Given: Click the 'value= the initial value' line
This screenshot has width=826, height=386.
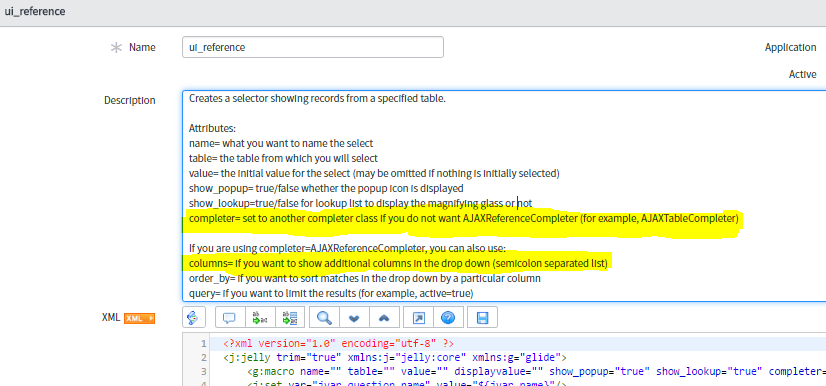Looking at the screenshot, I should pos(374,173).
